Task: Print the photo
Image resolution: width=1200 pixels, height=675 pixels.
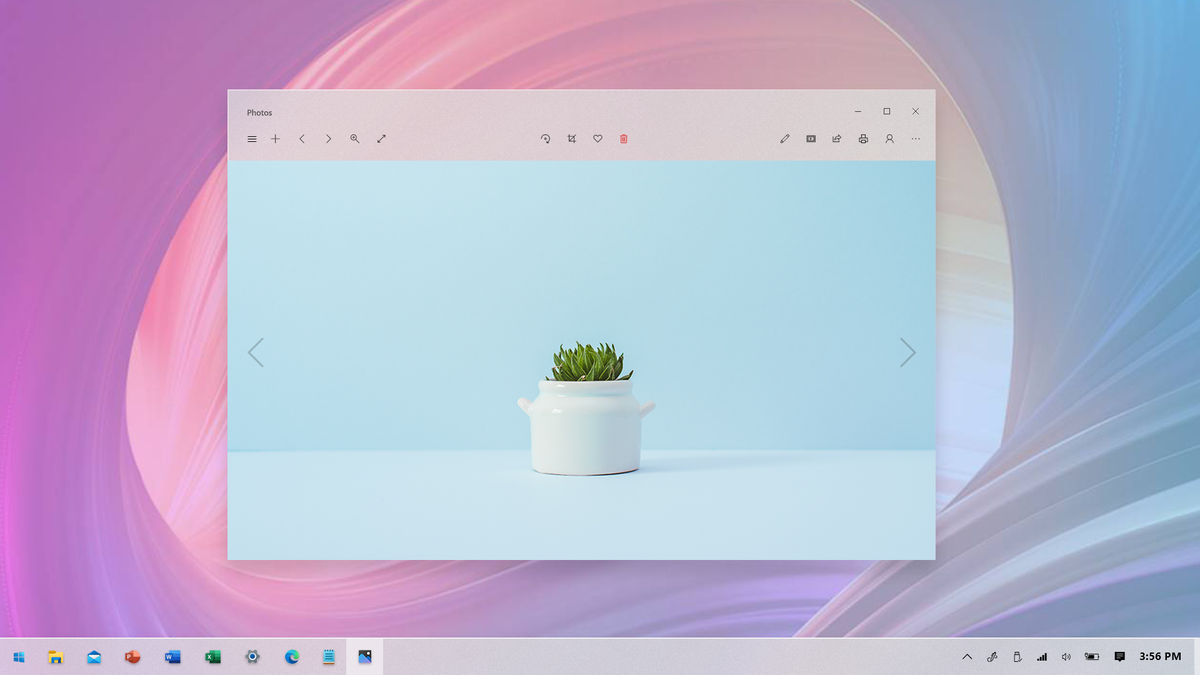Action: [863, 139]
